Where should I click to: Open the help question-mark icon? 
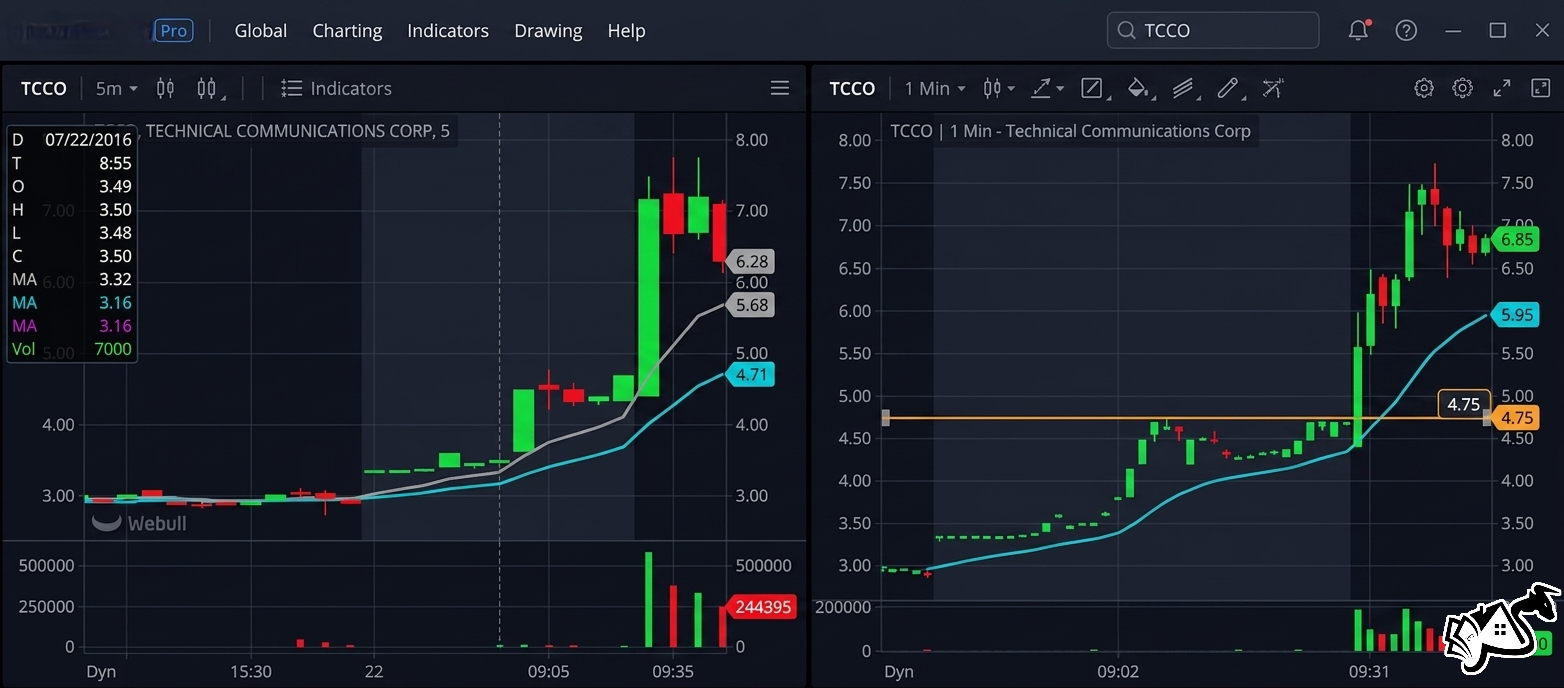tap(1406, 30)
